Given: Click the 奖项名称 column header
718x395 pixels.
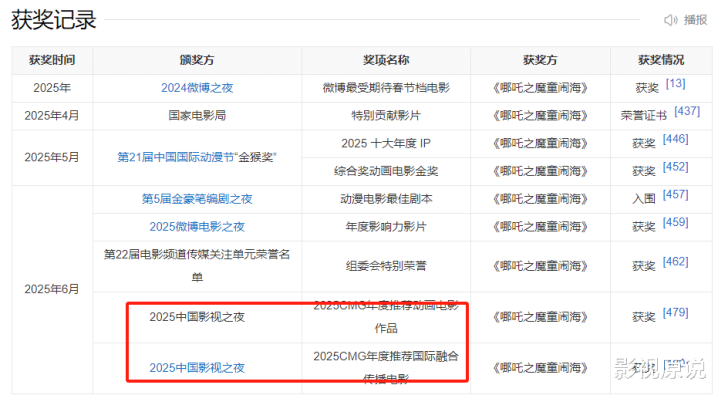Looking at the screenshot, I should pos(386,60).
